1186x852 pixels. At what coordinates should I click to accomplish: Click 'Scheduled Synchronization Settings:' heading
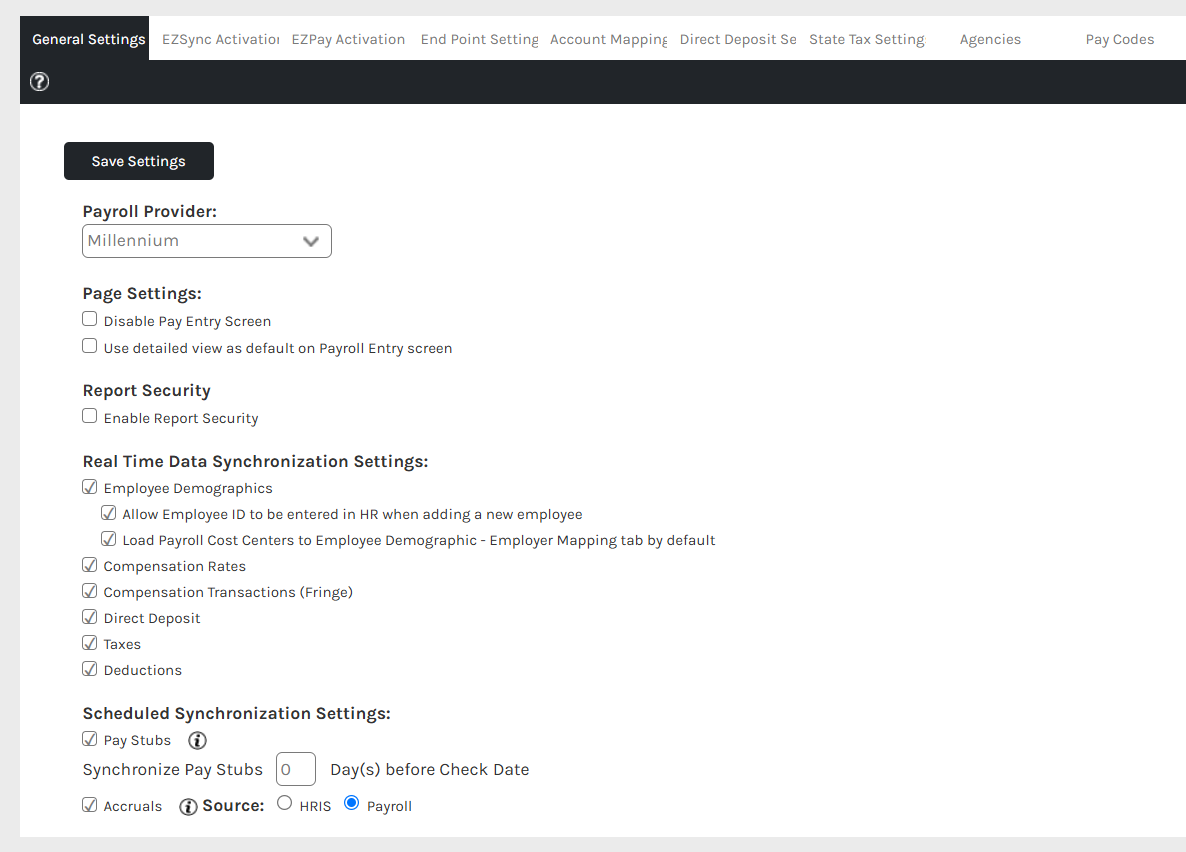coord(237,714)
